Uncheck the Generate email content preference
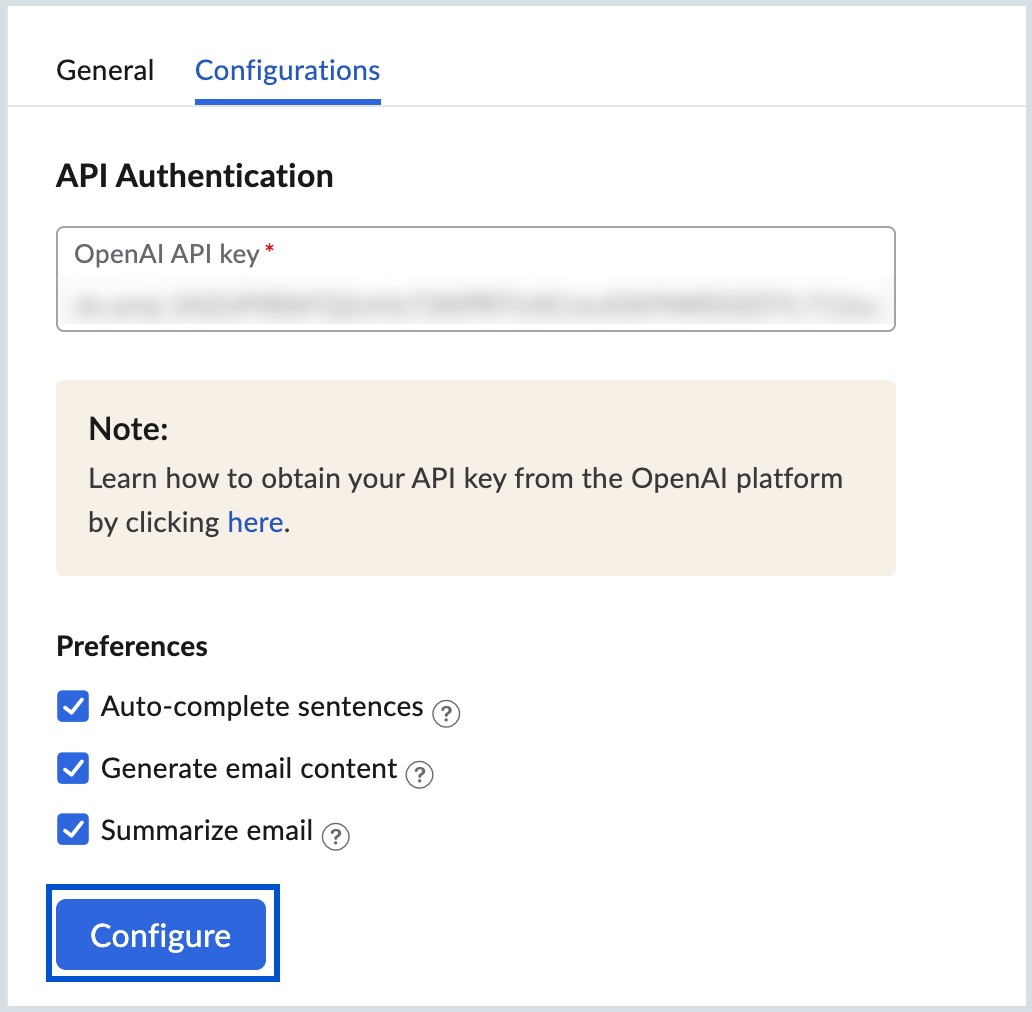This screenshot has height=1012, width=1032. coord(71,768)
